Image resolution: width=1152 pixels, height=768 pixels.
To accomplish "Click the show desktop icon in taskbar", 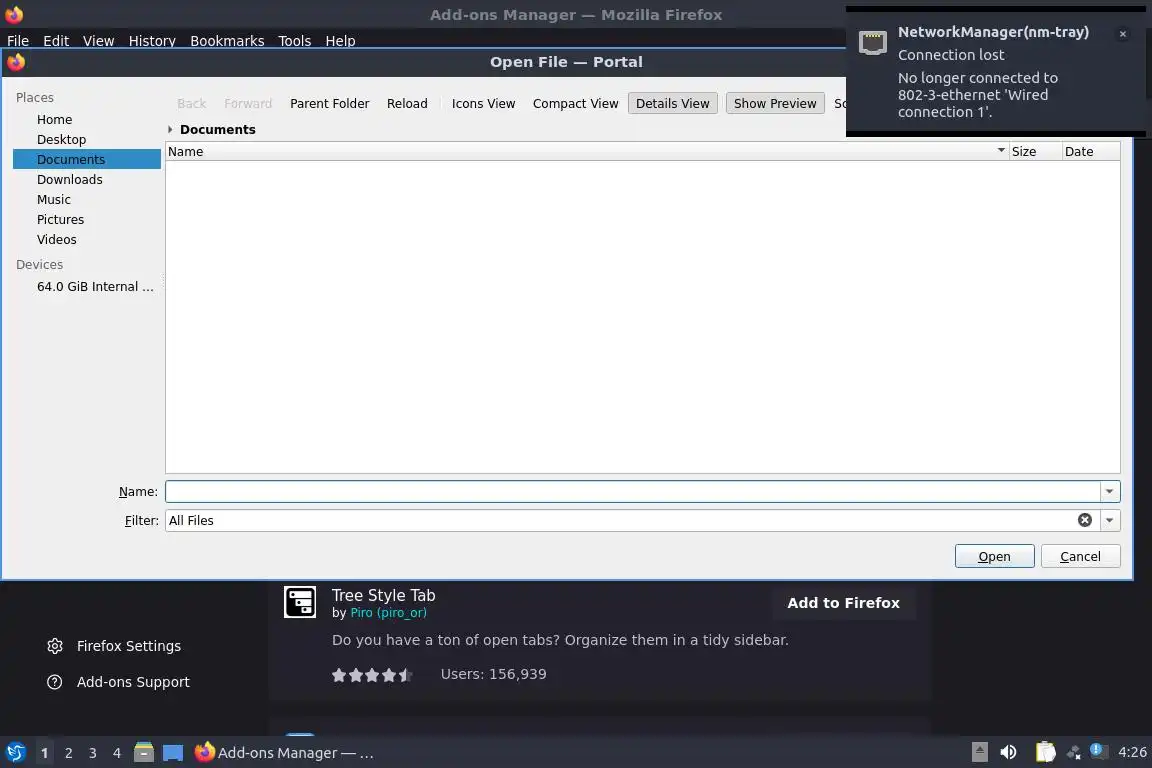I will [x=173, y=753].
